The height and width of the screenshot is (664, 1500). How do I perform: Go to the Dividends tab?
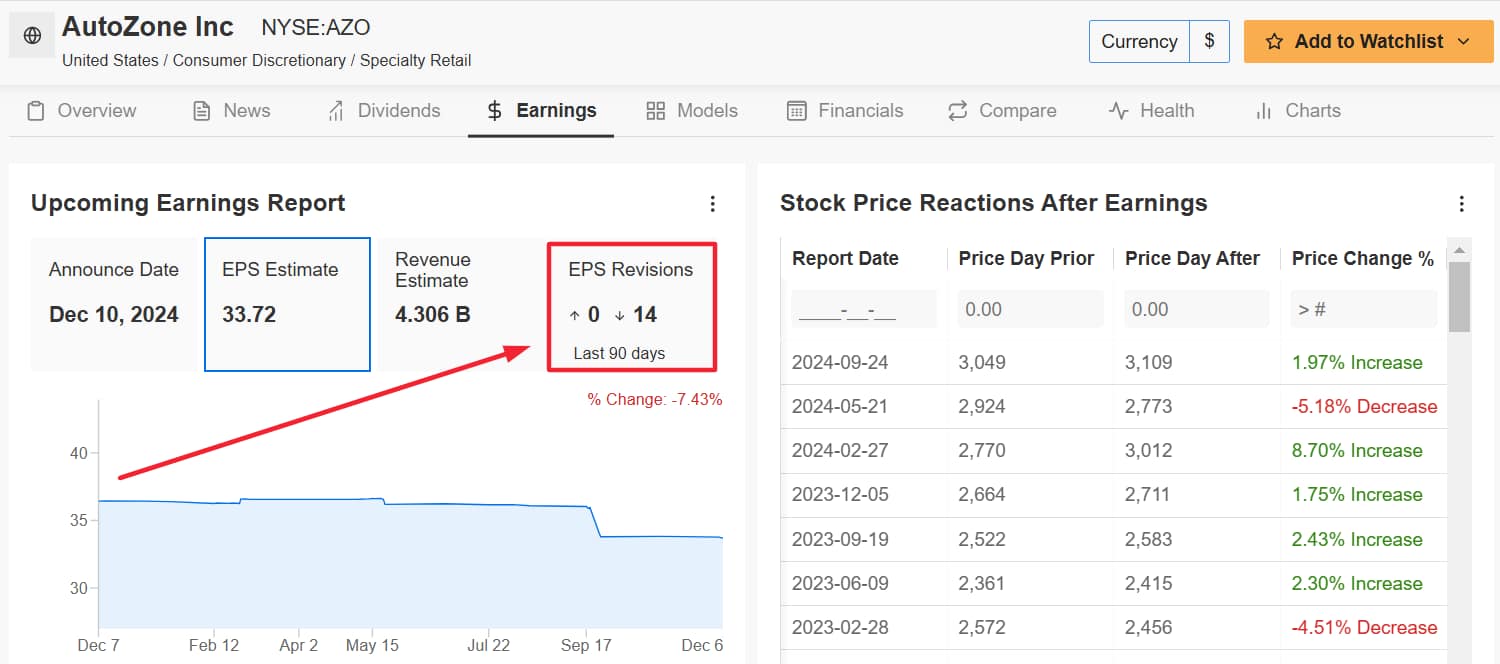click(x=383, y=111)
